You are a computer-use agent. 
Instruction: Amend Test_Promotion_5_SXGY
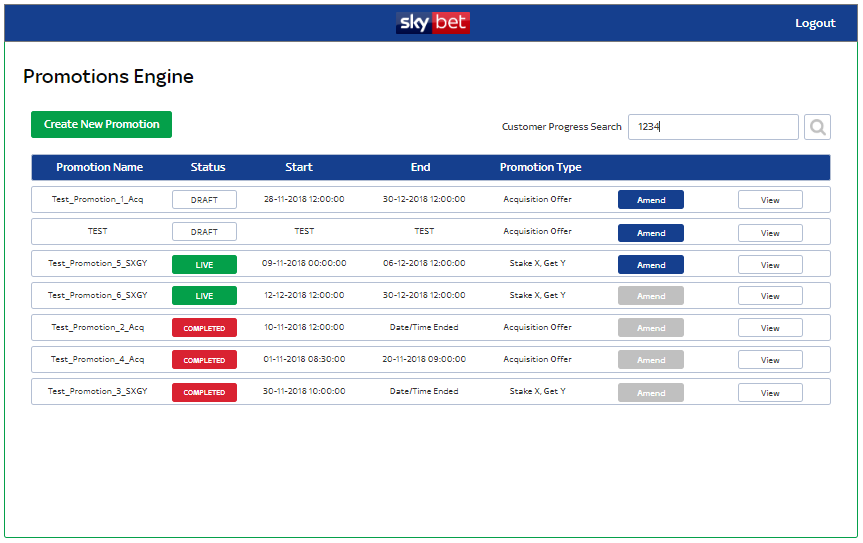coord(651,265)
